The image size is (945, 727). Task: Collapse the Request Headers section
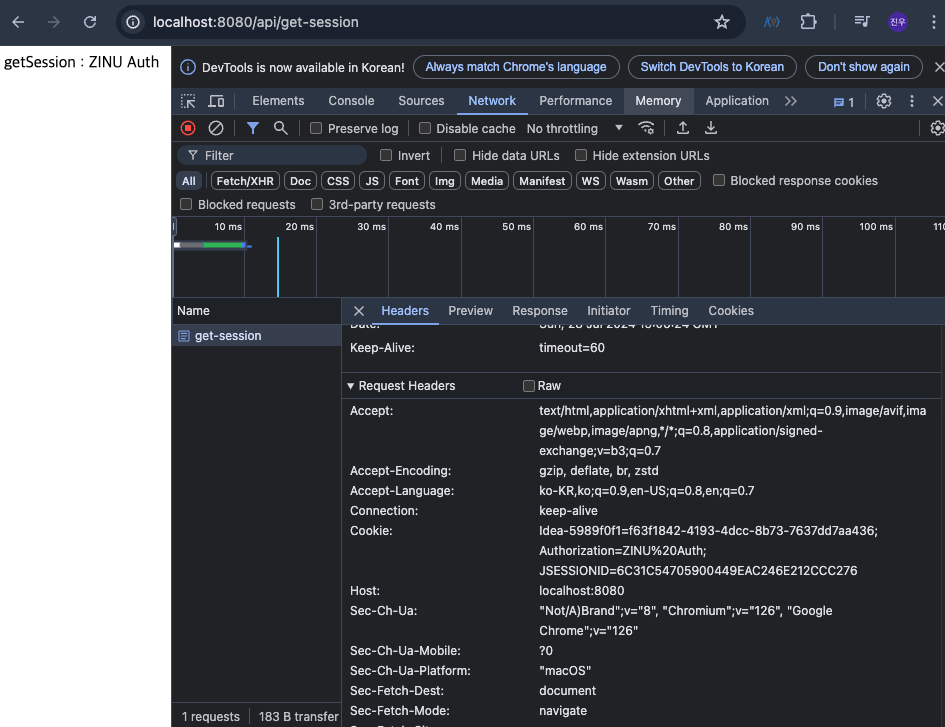[350, 386]
